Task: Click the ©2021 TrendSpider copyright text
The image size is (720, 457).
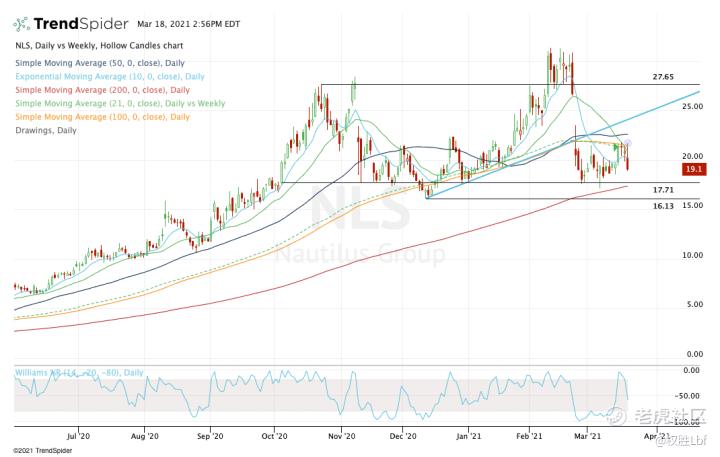Action: point(43,451)
